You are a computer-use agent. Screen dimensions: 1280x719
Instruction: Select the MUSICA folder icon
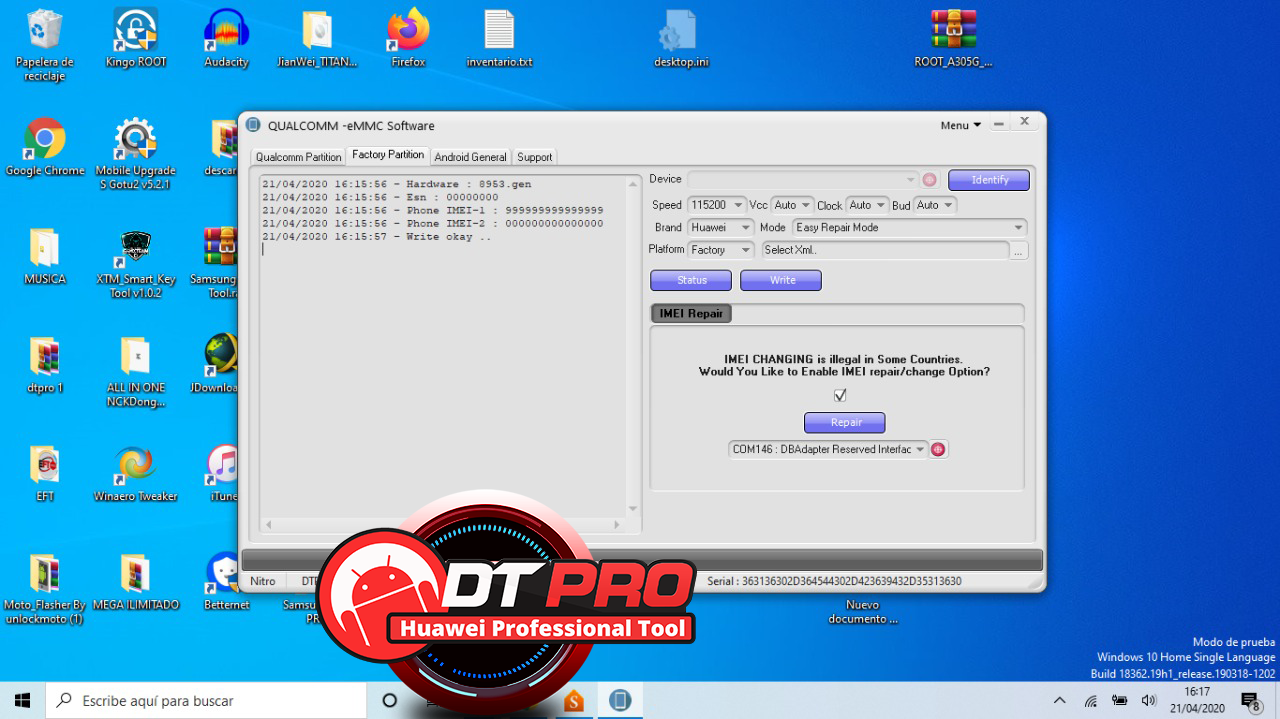45,257
